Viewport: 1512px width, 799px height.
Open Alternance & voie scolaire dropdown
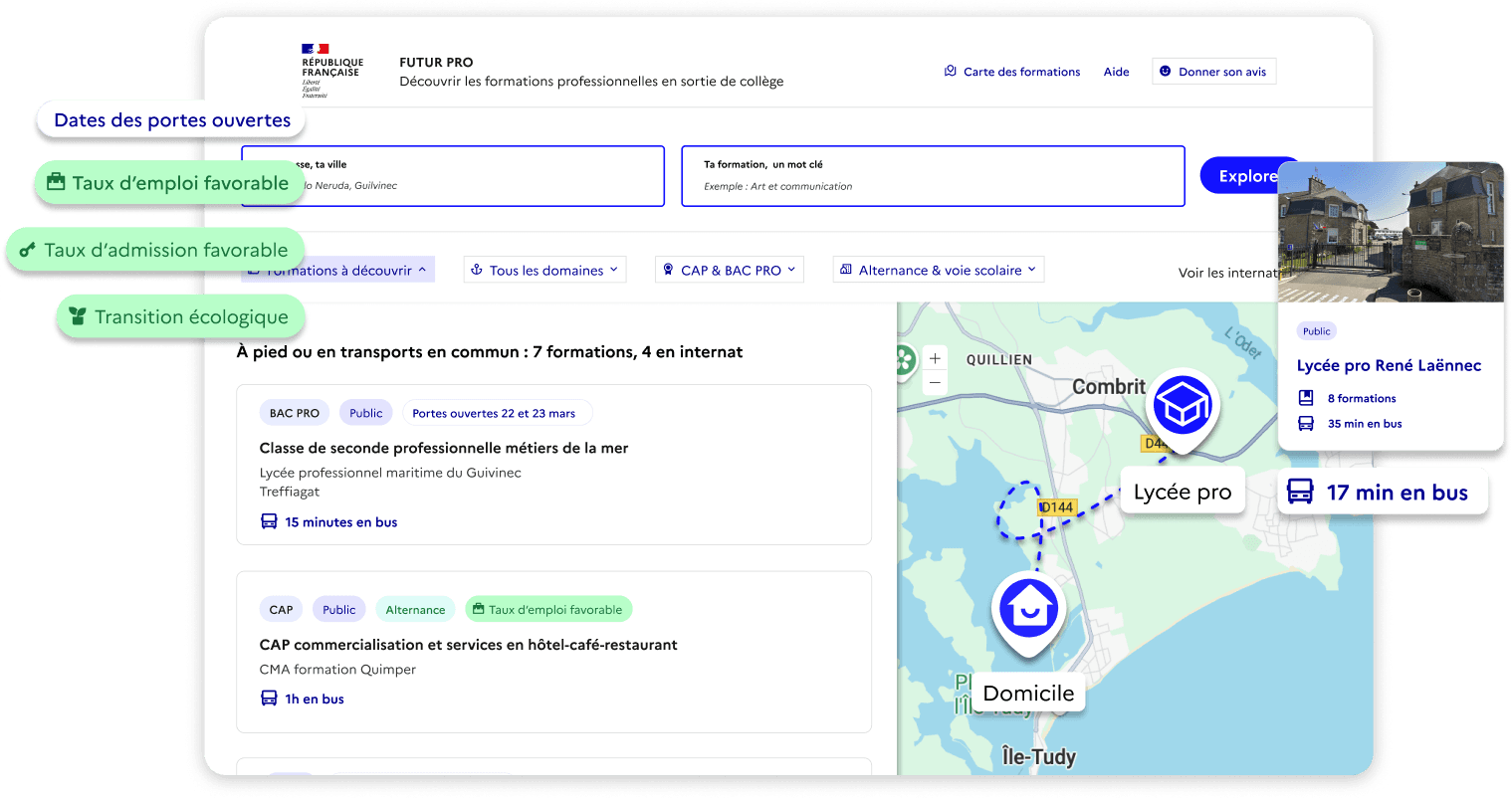[938, 270]
